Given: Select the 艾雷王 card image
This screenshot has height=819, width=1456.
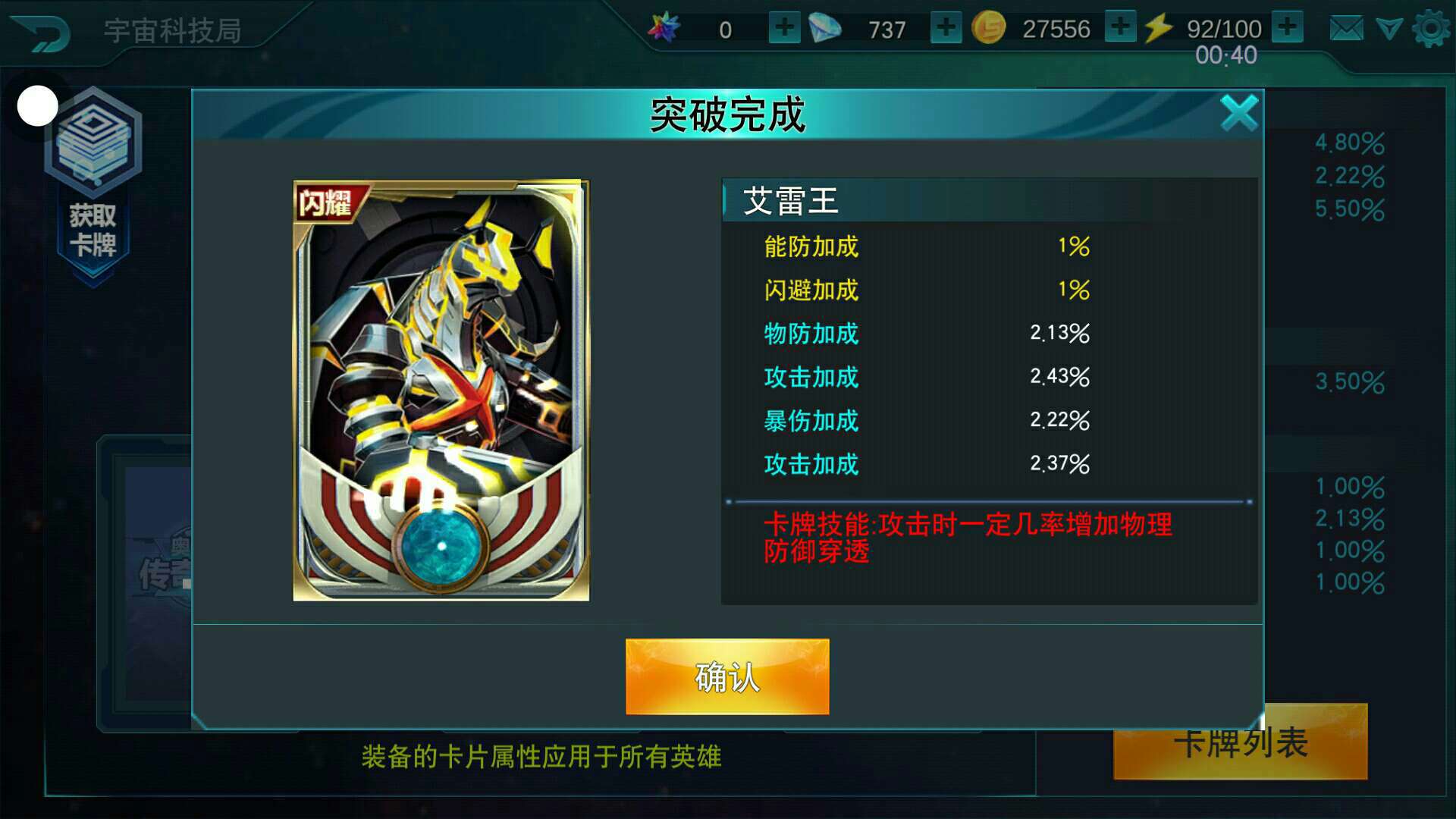Looking at the screenshot, I should (441, 391).
